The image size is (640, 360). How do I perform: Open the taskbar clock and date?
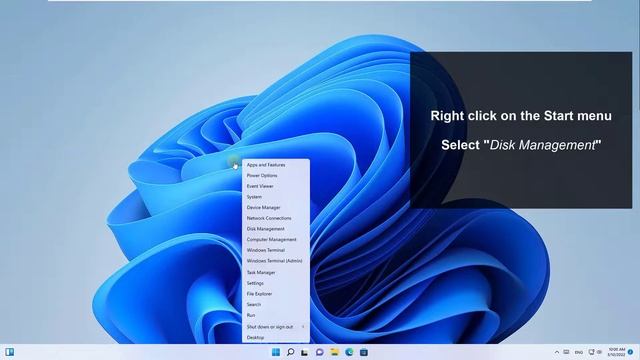pyautogui.click(x=616, y=352)
